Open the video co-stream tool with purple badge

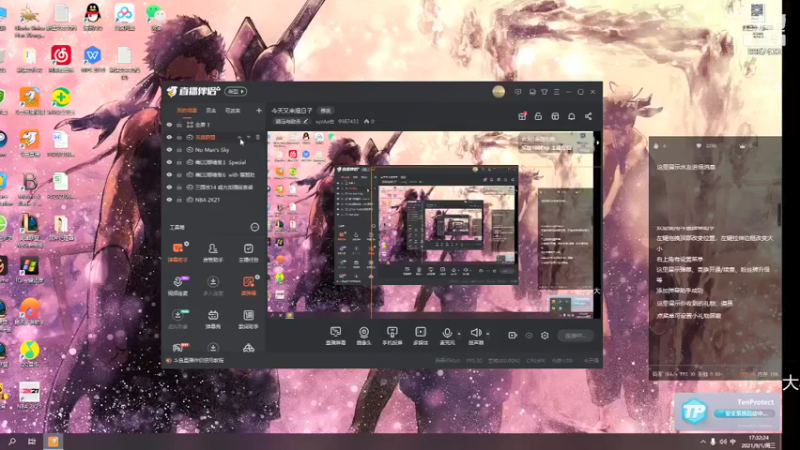(178, 285)
